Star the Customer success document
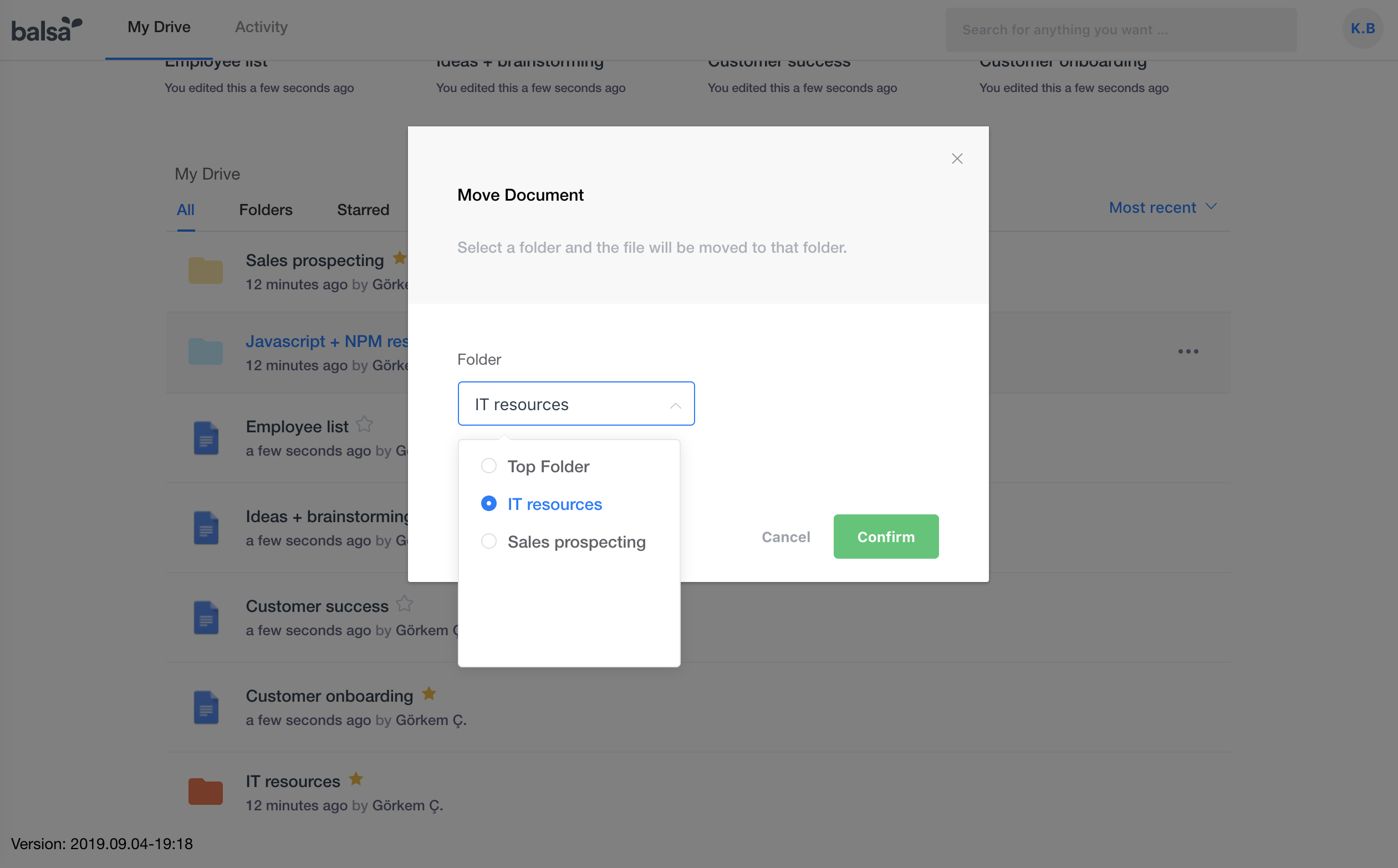This screenshot has height=868, width=1398. click(x=404, y=604)
